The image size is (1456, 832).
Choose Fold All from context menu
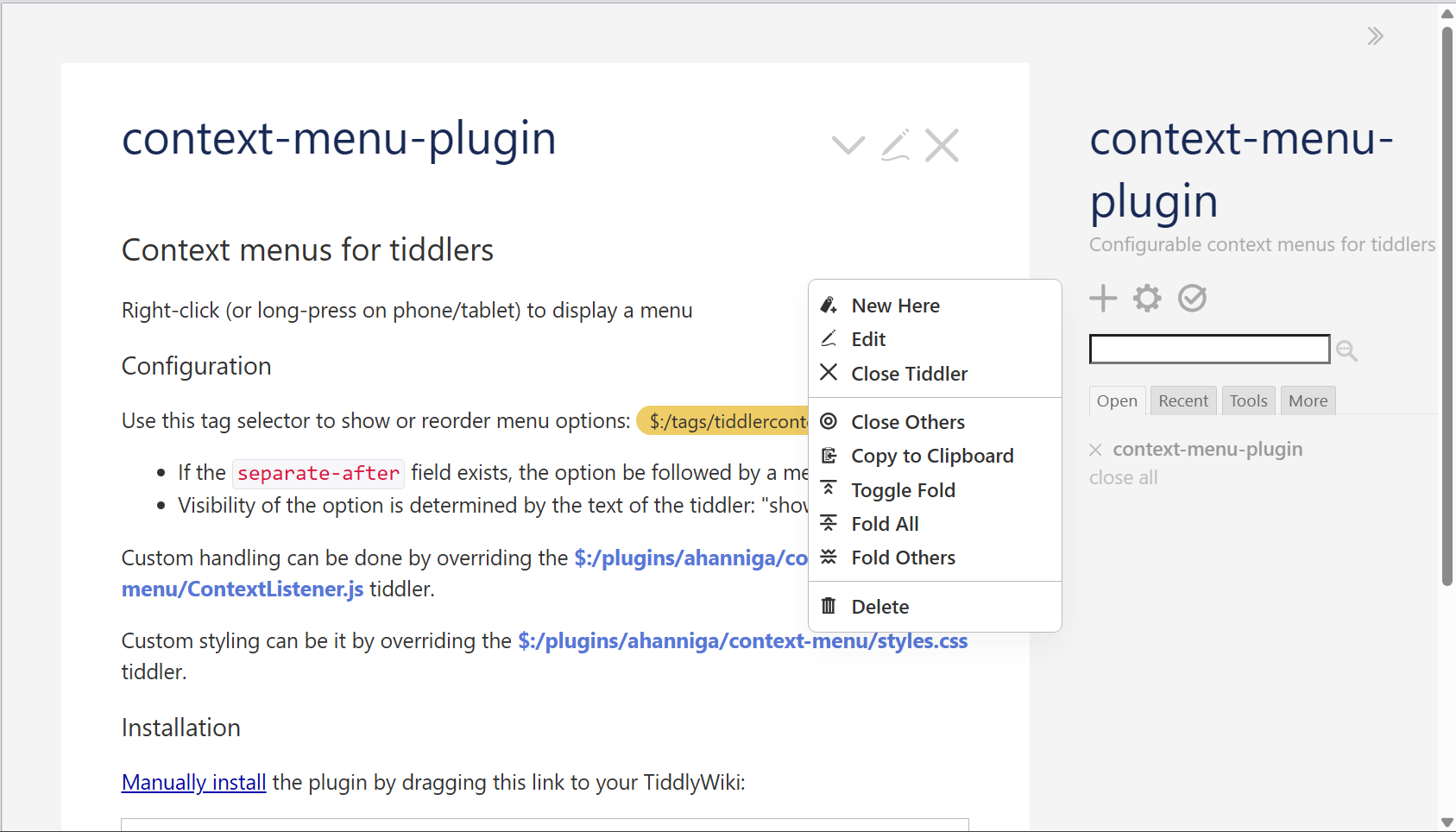(935, 524)
